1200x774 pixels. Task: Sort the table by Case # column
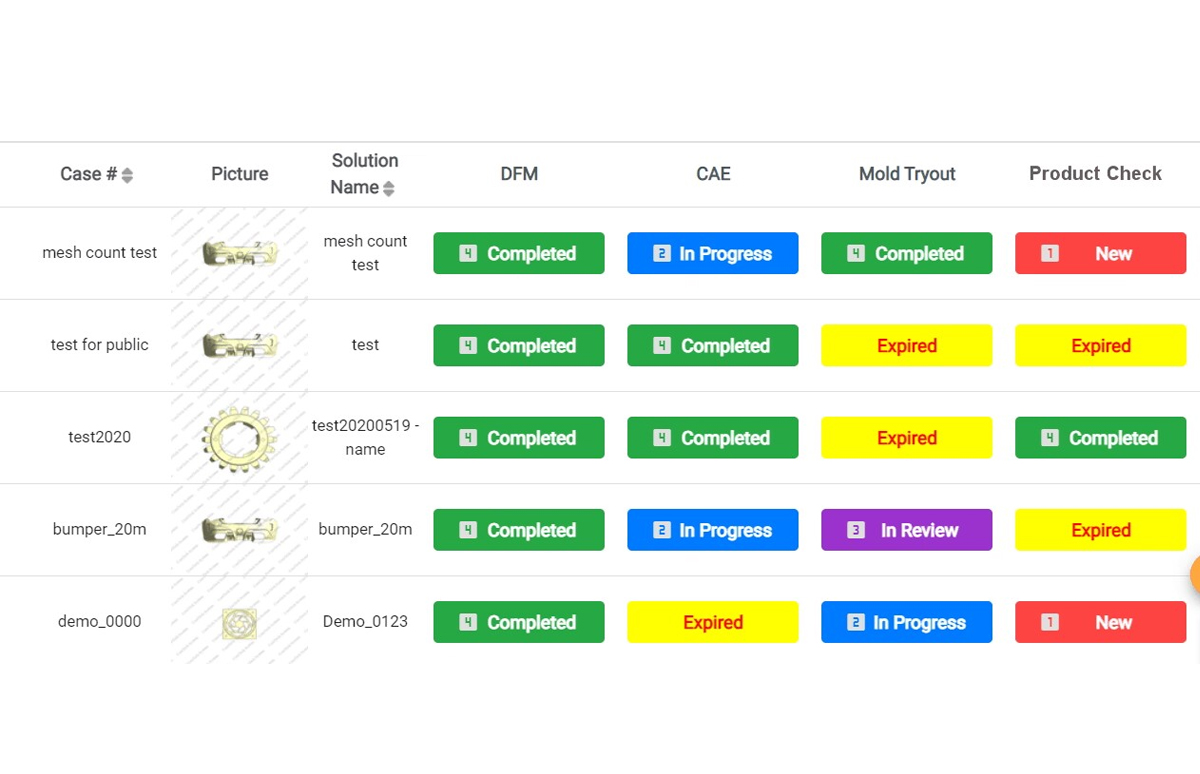pos(127,175)
